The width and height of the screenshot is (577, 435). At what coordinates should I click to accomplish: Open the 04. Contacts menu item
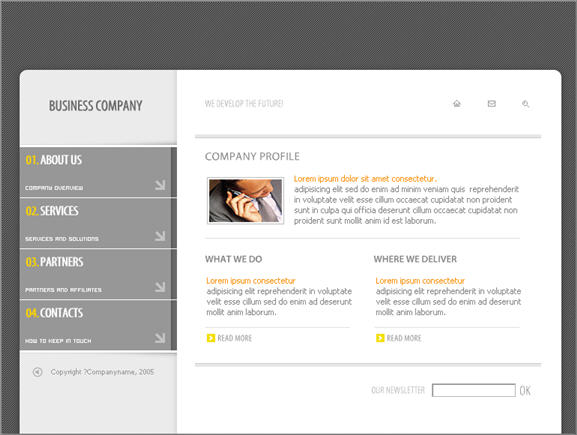[54, 313]
